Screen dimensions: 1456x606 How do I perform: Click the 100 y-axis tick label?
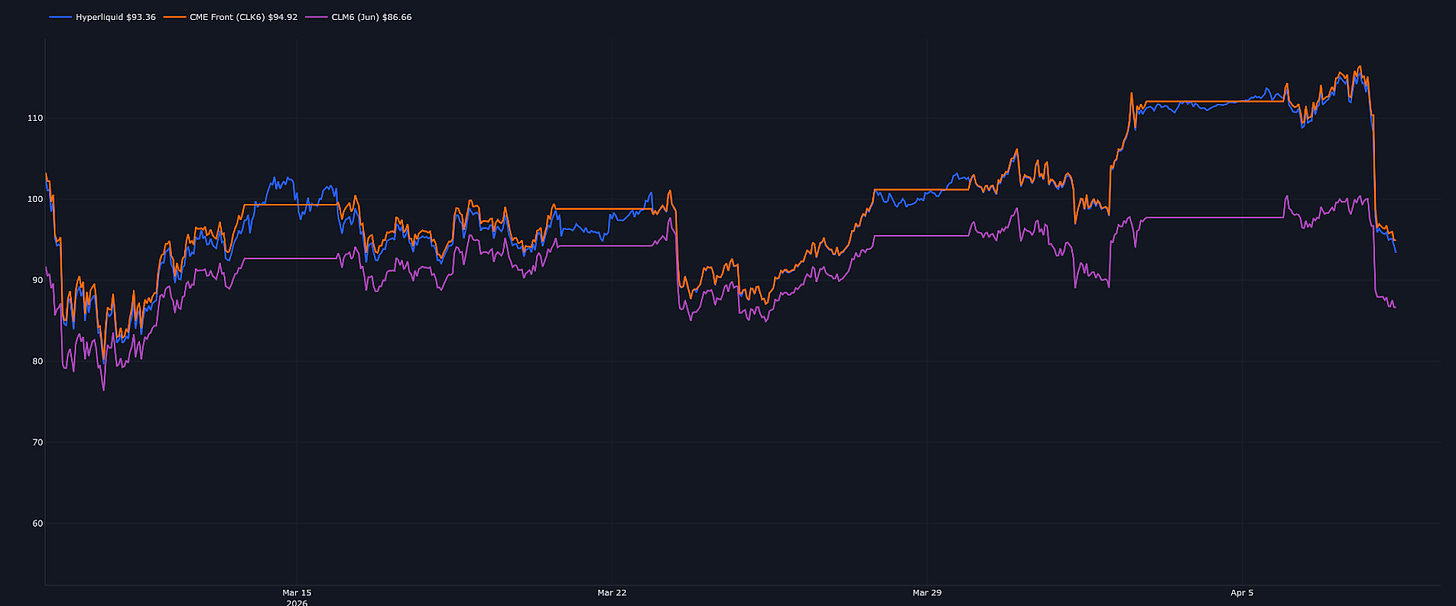click(x=35, y=199)
